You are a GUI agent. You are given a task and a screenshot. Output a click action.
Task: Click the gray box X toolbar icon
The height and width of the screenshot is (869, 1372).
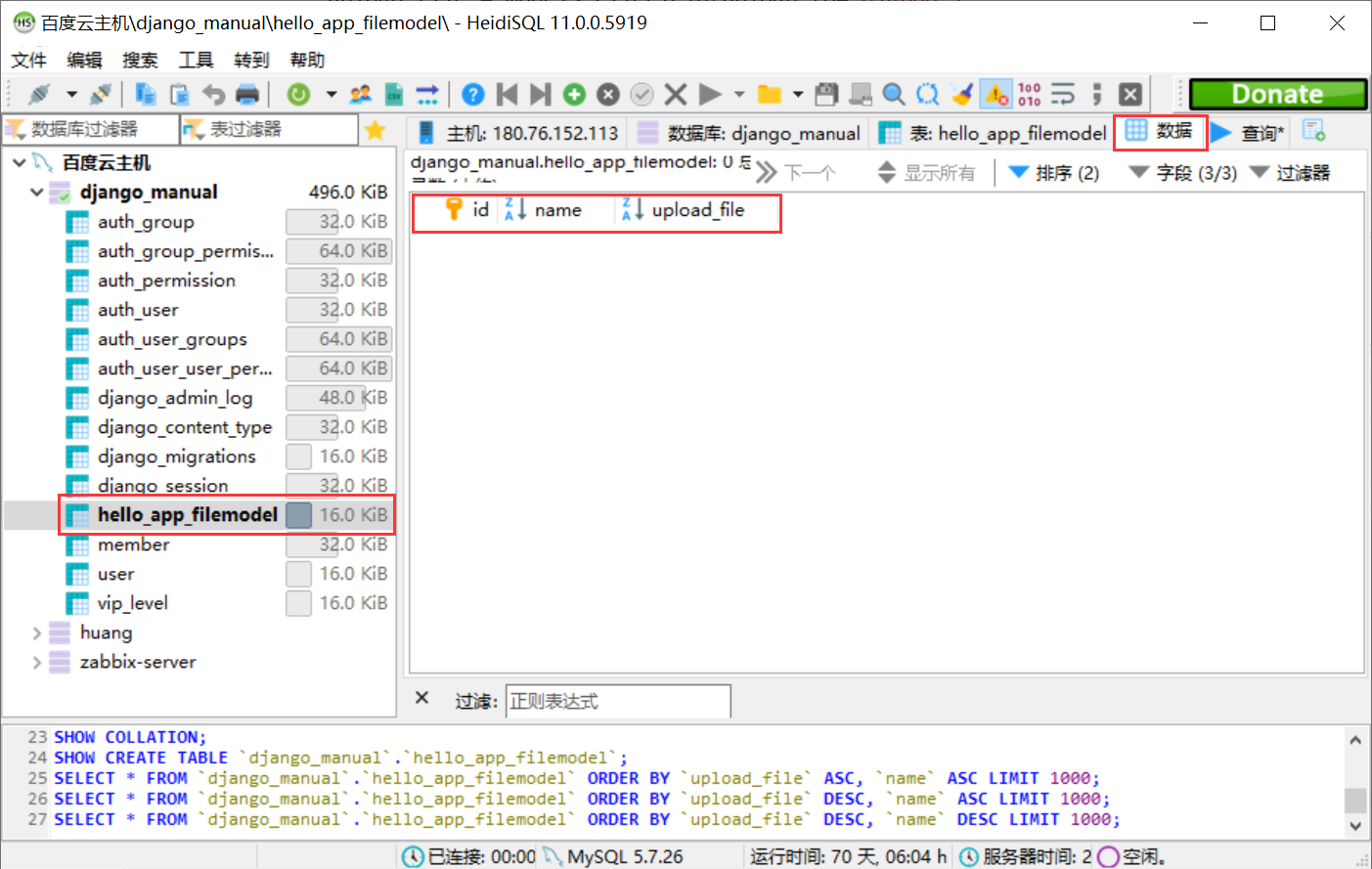tap(1130, 94)
